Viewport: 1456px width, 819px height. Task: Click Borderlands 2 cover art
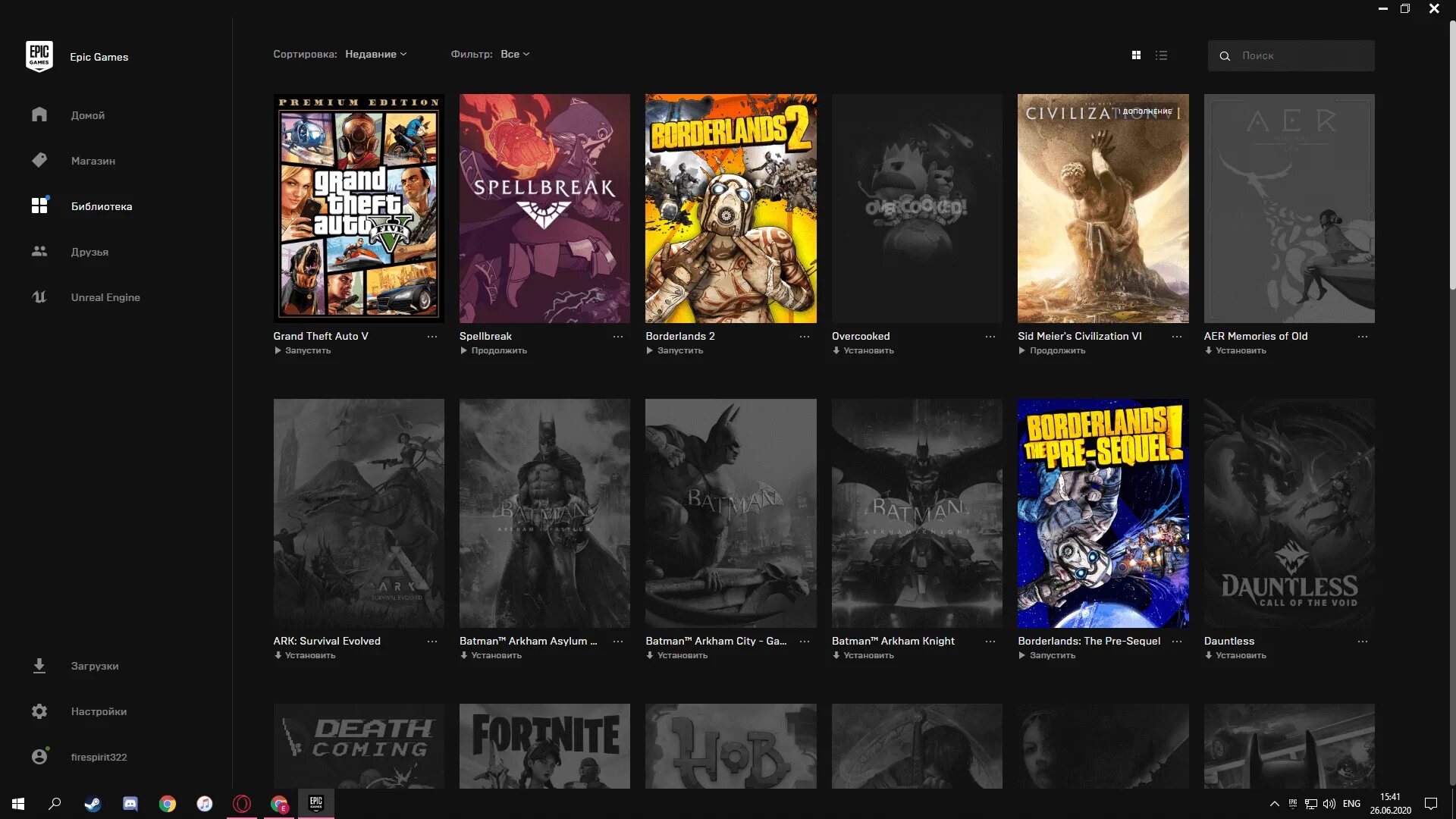point(731,209)
